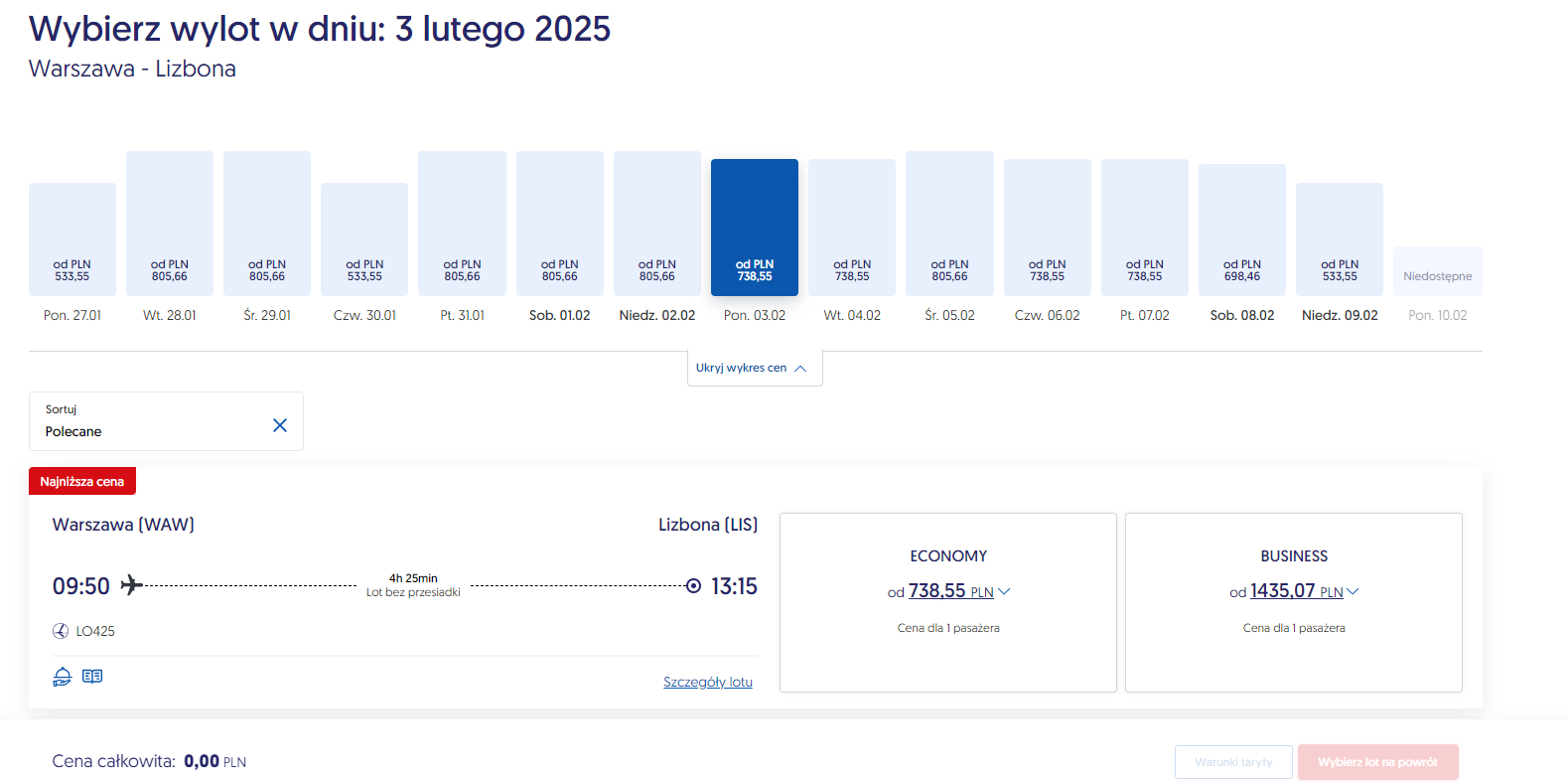Click the arrival target icon before 13:15
This screenshot has height=783, width=1568.
click(693, 586)
